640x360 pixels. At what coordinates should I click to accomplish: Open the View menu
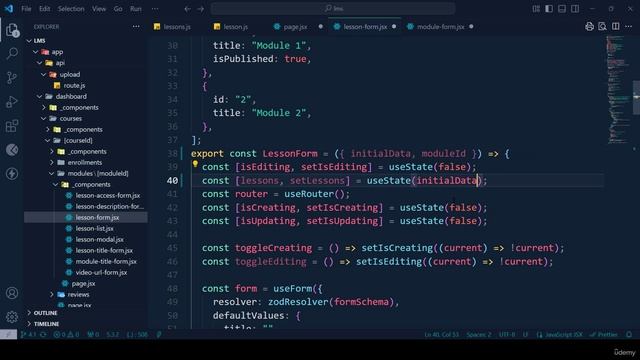[x=99, y=9]
